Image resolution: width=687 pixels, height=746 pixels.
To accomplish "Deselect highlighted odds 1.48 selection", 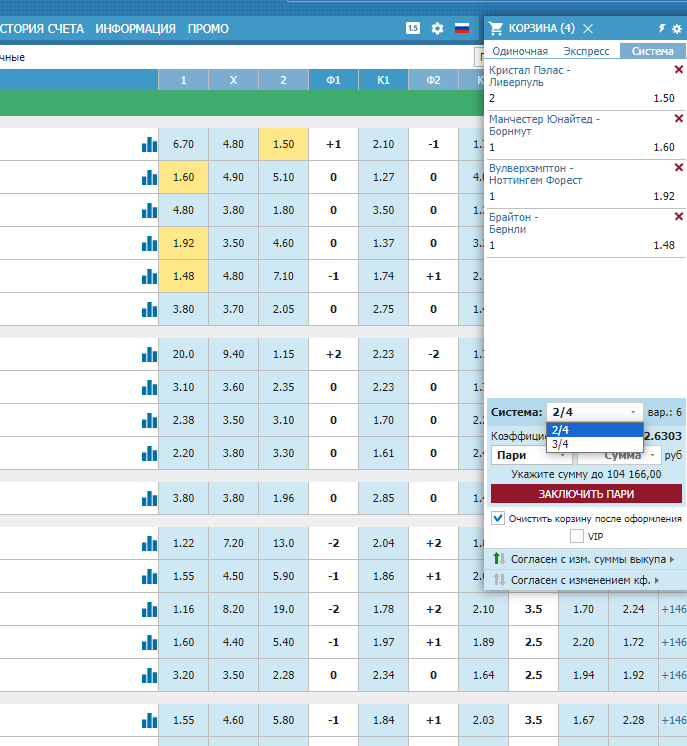I will (x=184, y=276).
